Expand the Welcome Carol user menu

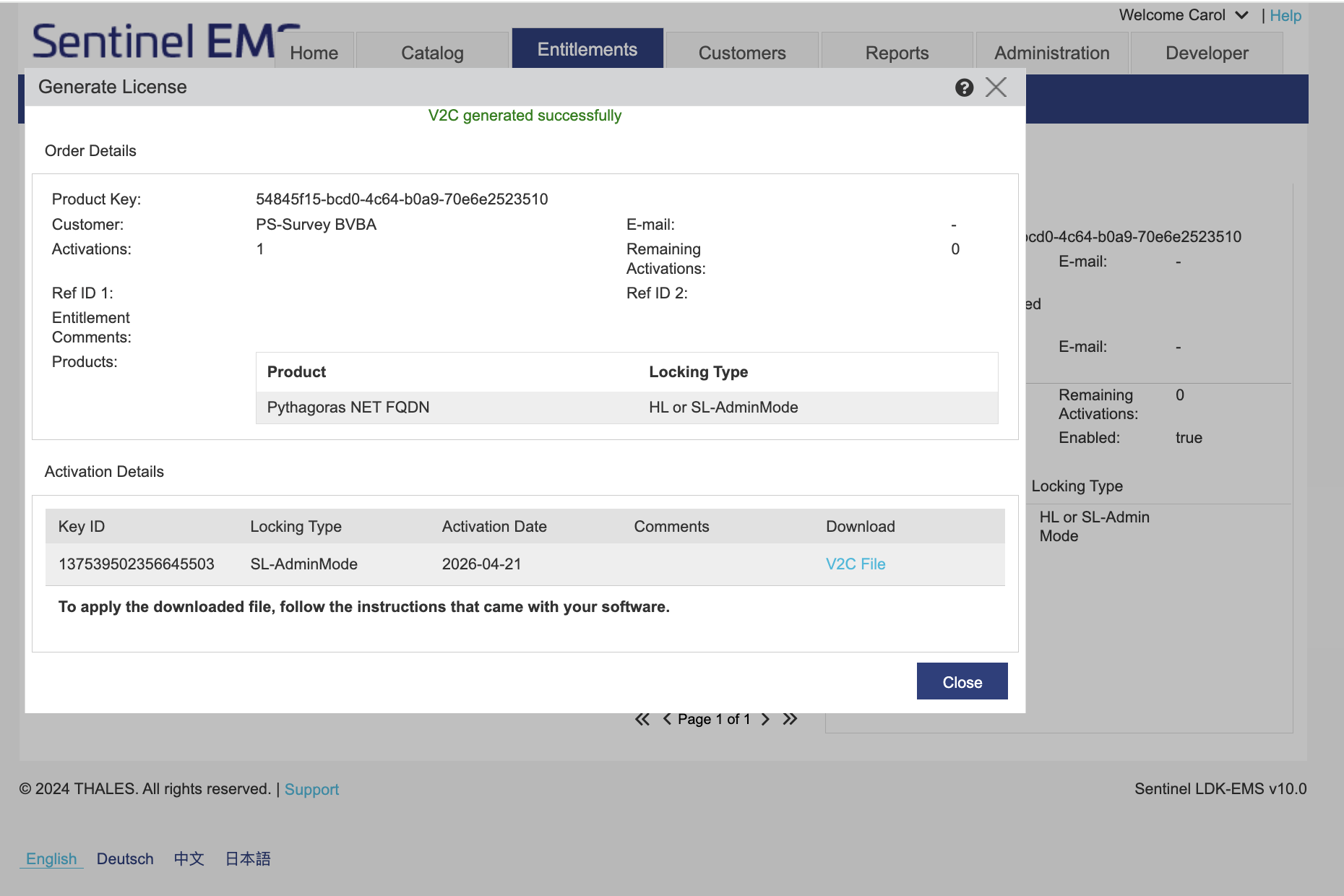point(1183,15)
